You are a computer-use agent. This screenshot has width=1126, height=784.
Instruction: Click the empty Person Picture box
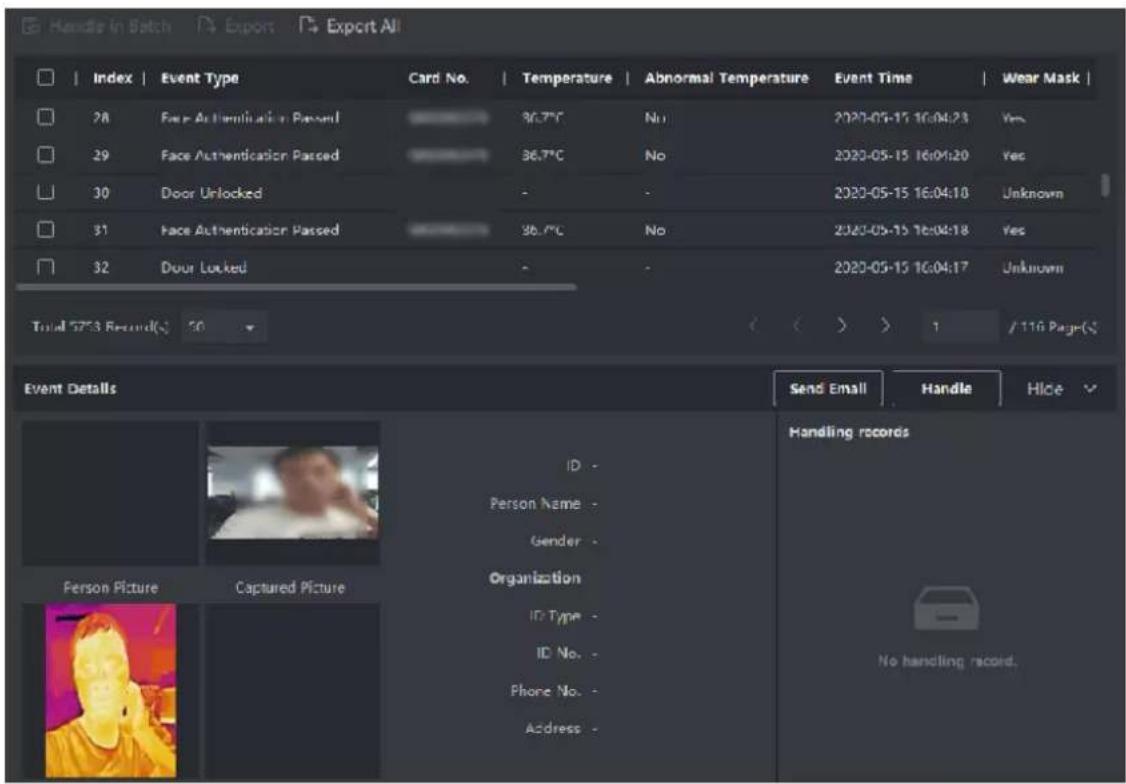pos(110,493)
